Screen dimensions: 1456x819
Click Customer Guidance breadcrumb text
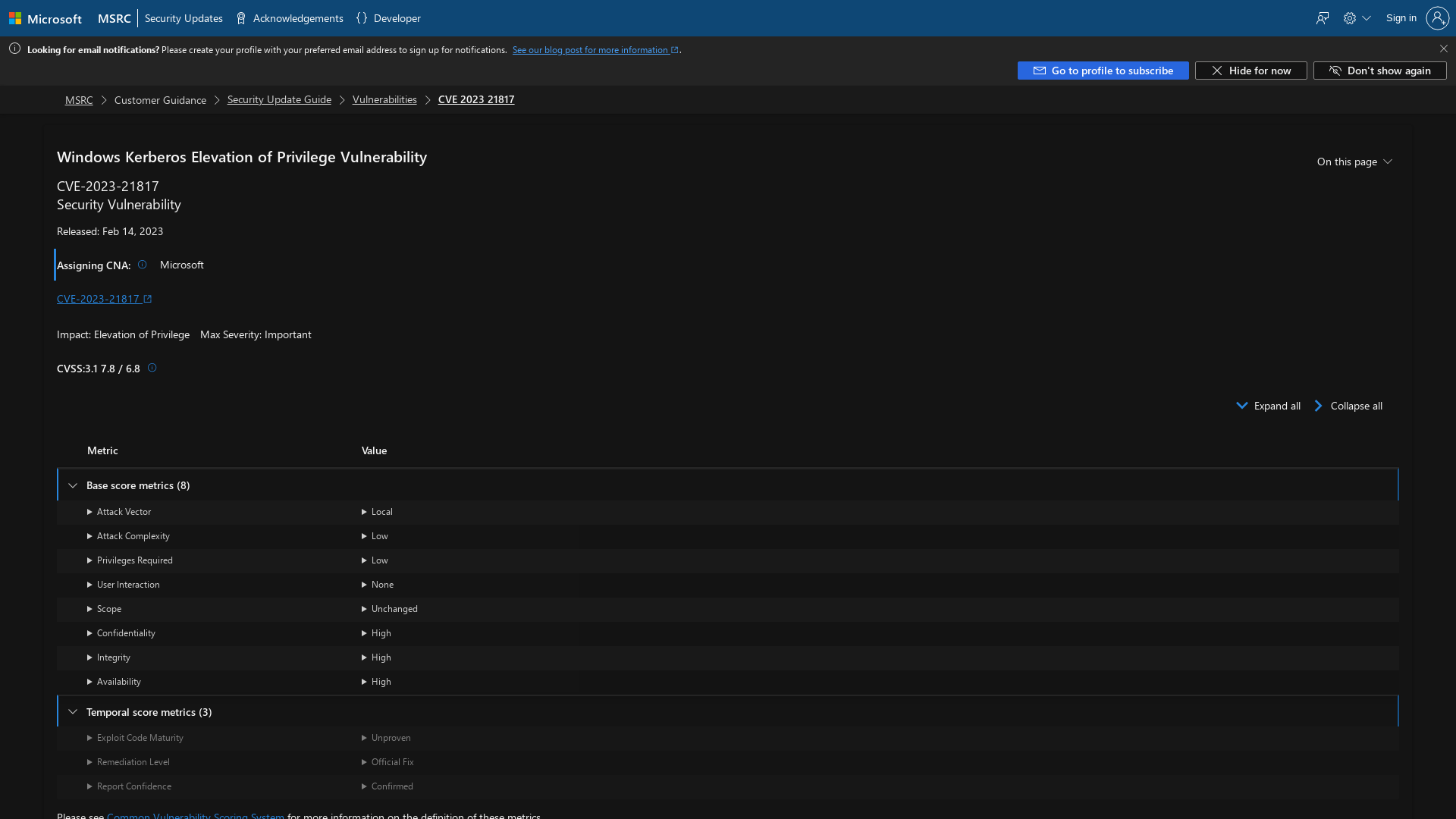pos(160,100)
